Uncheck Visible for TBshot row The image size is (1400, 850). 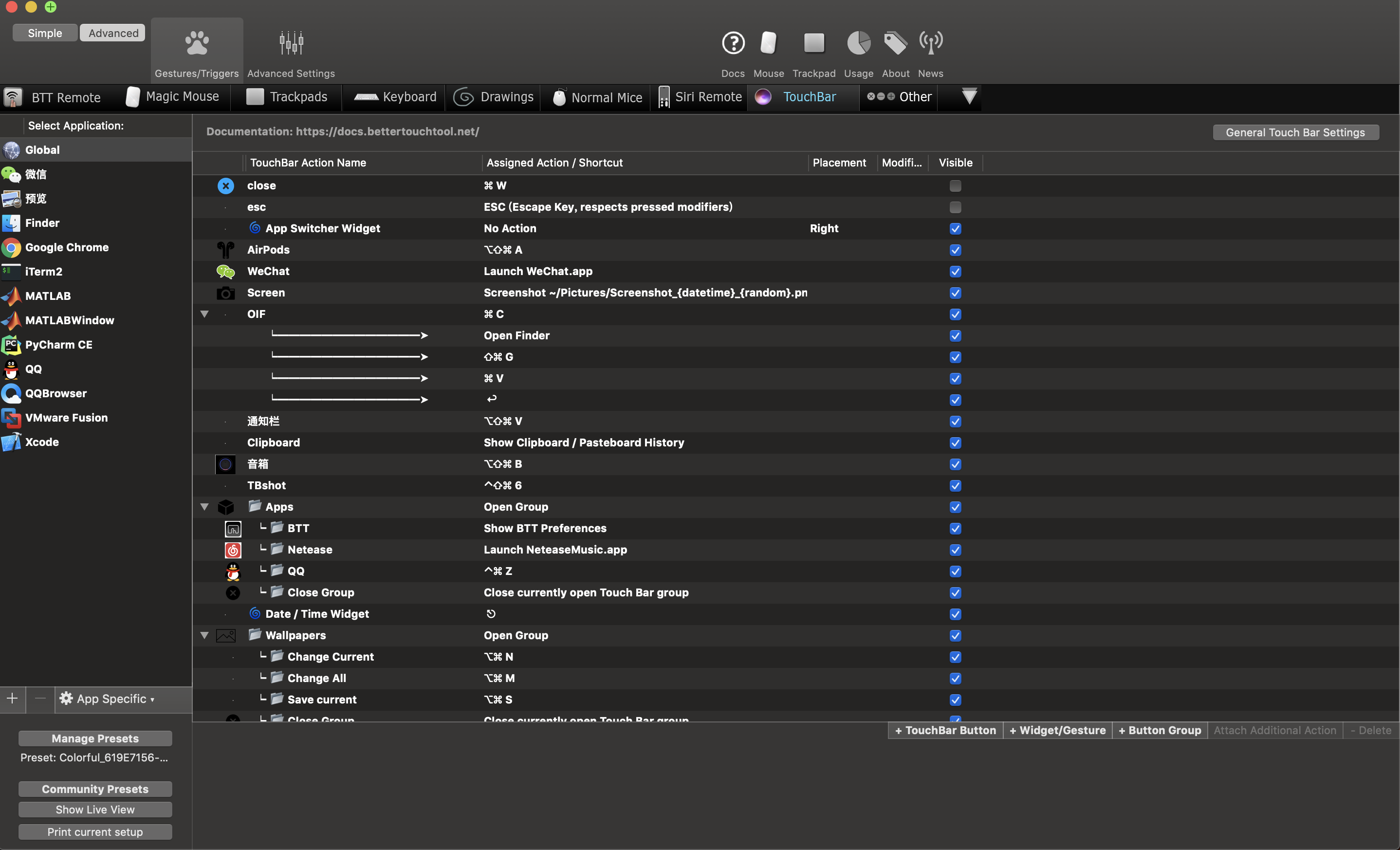[x=955, y=486]
